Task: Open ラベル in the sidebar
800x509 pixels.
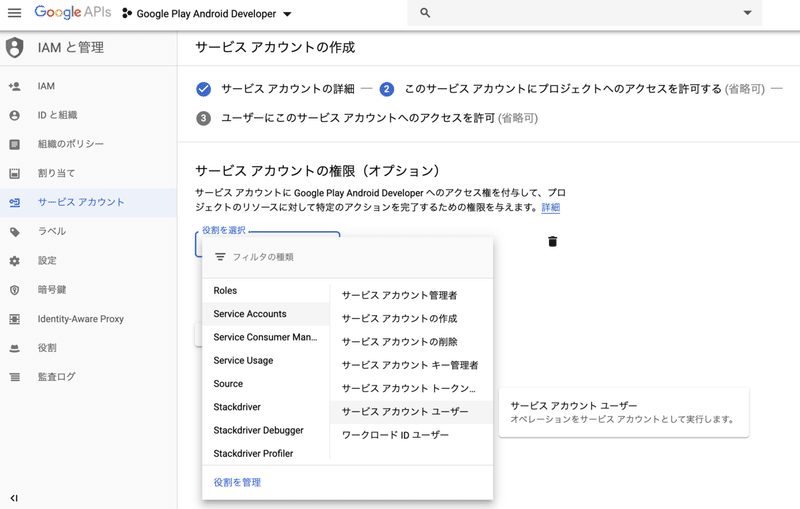Action: 88,232
